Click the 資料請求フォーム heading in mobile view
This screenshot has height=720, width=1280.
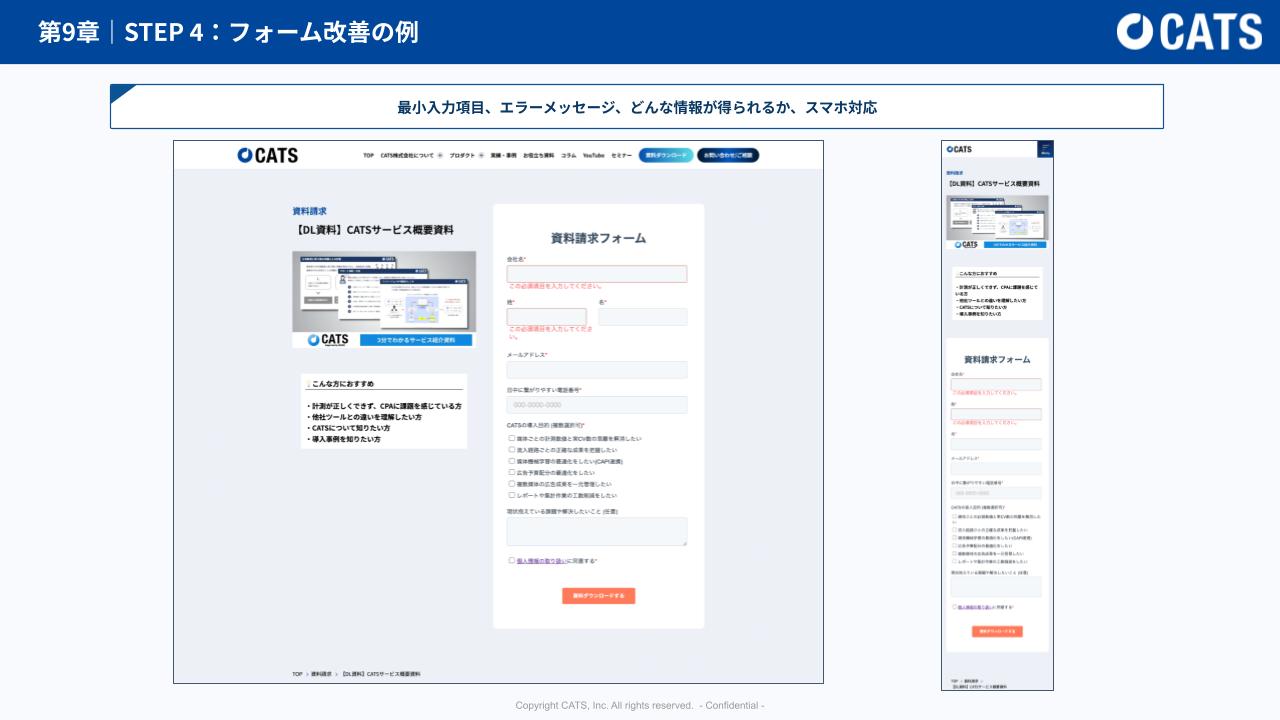(997, 359)
